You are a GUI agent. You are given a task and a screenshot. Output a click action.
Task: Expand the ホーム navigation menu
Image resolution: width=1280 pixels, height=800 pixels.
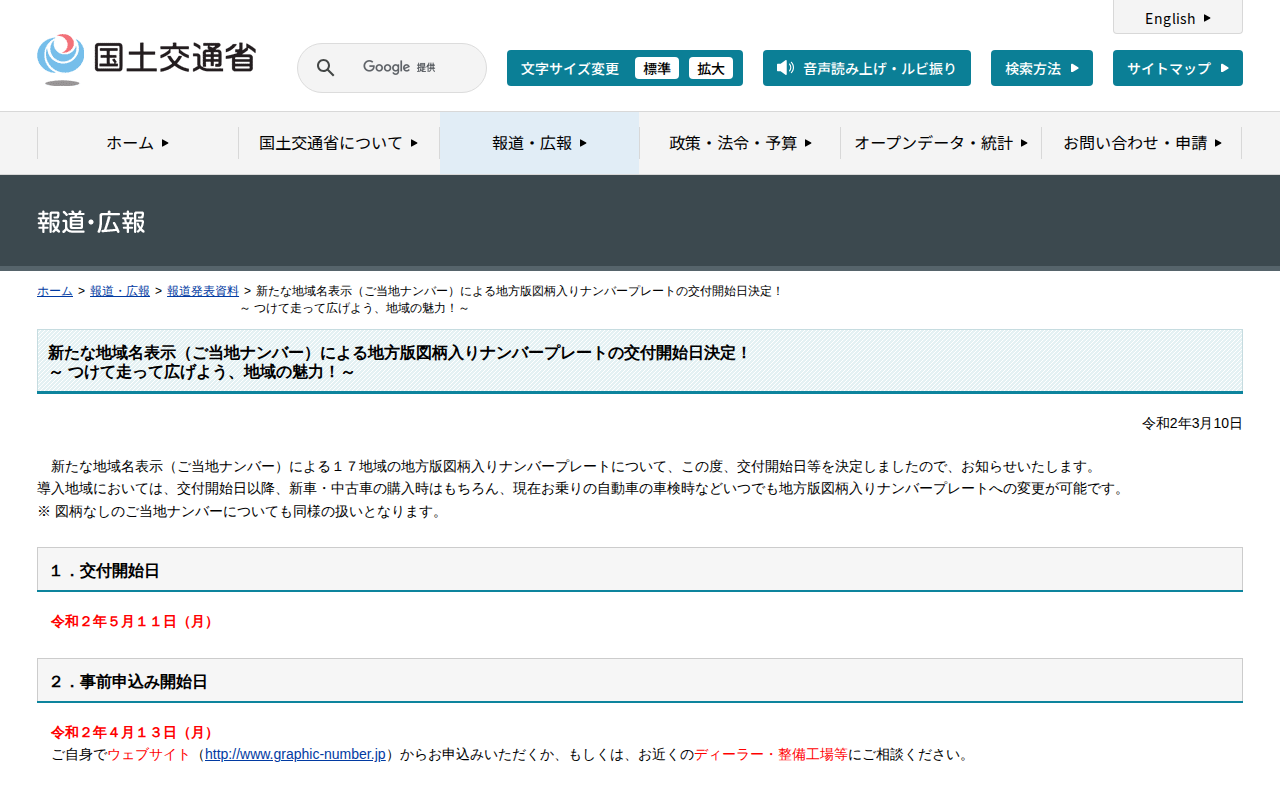[x=138, y=143]
